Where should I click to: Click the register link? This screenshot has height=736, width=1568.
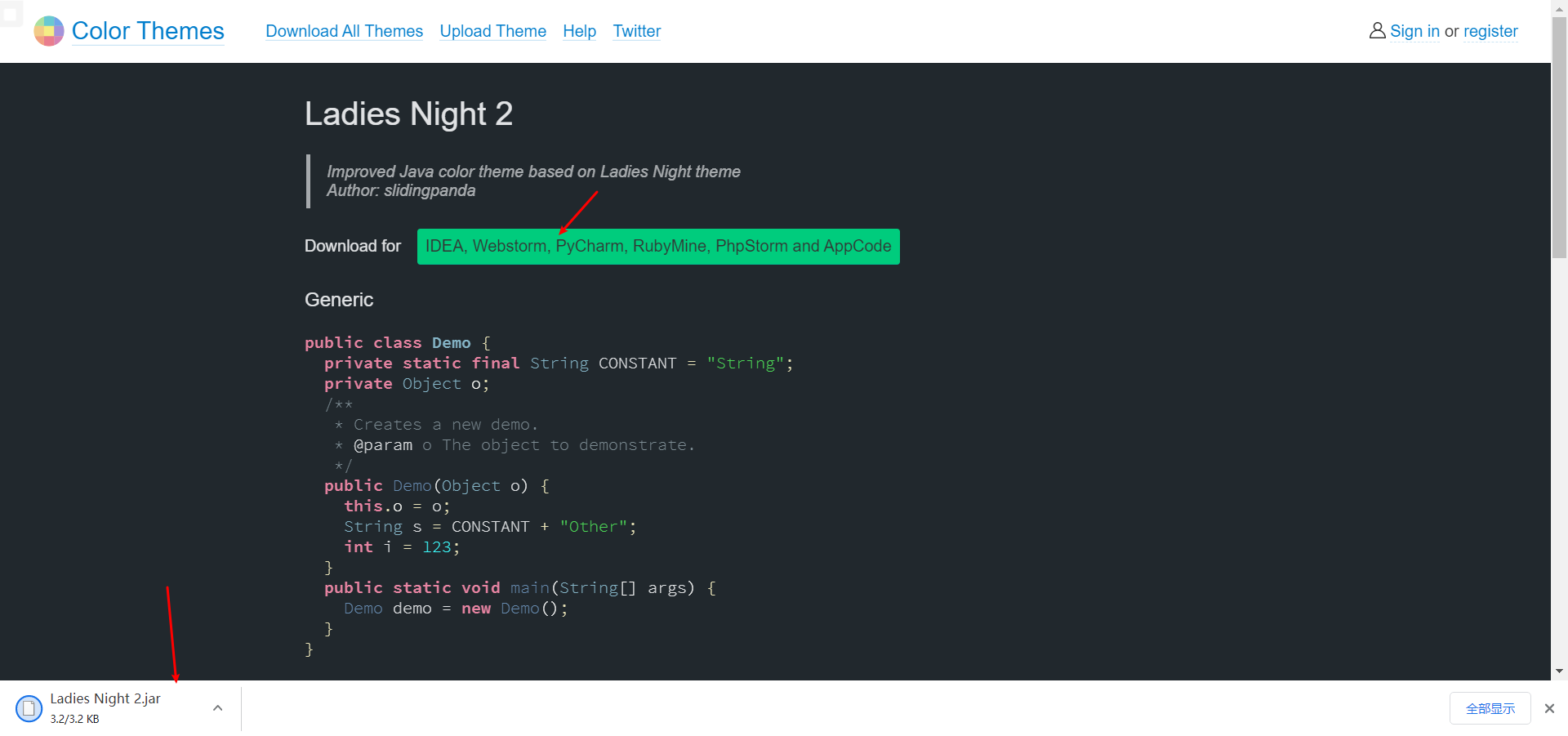coord(1490,31)
